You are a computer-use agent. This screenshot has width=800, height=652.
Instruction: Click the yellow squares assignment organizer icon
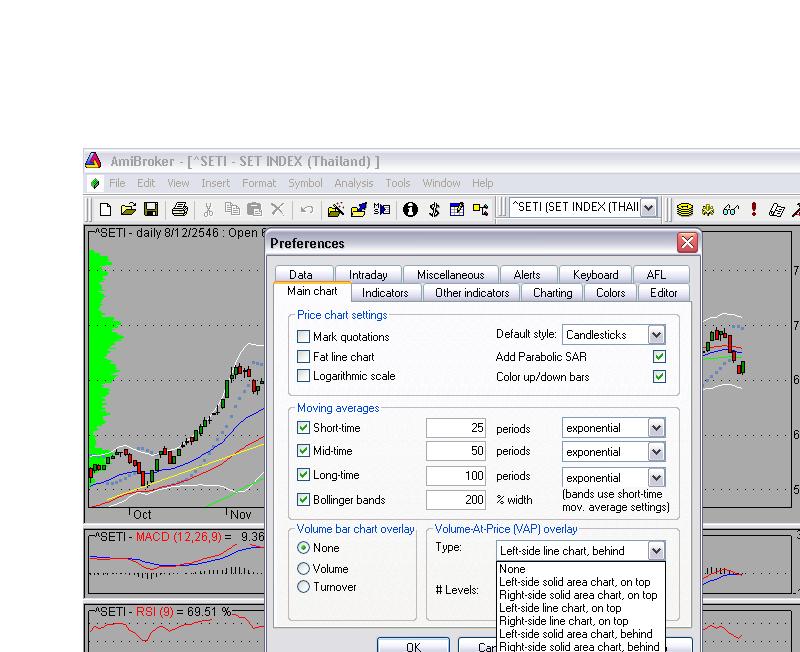pyautogui.click(x=480, y=209)
